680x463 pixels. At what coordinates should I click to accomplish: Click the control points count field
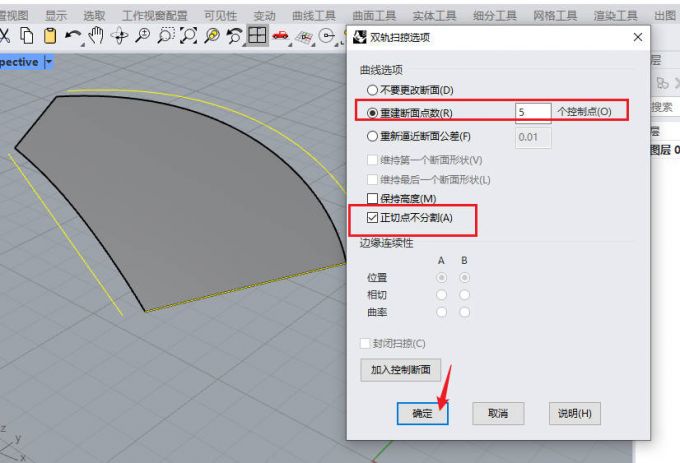[x=533, y=112]
